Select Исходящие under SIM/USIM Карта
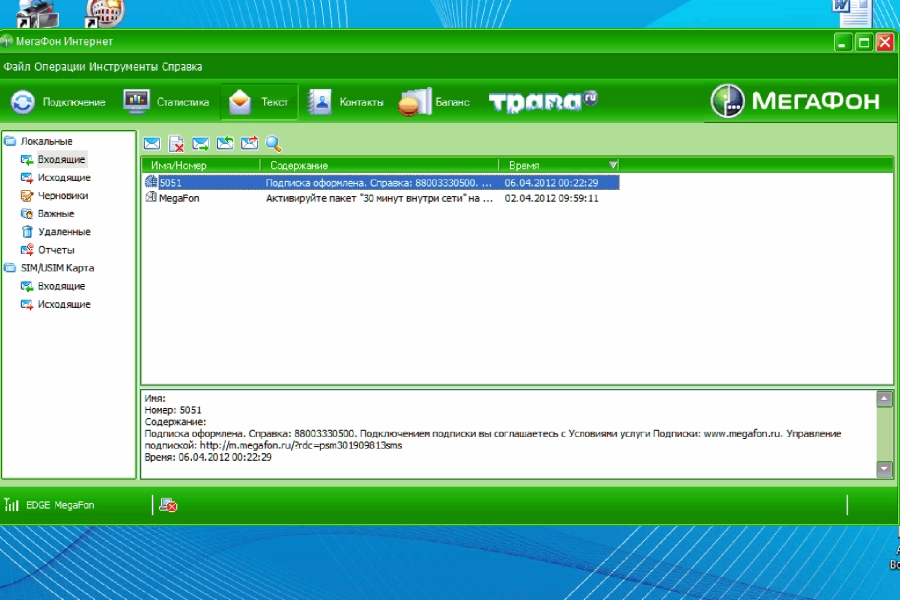The image size is (900, 600). [64, 304]
